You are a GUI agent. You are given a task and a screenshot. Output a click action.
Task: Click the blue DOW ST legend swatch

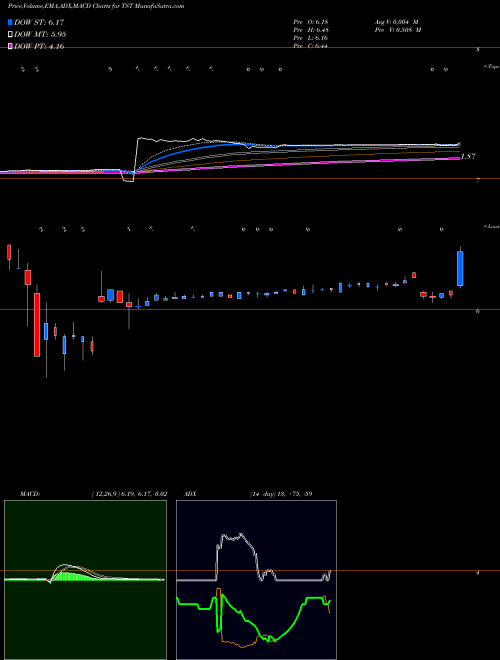pos(10,22)
